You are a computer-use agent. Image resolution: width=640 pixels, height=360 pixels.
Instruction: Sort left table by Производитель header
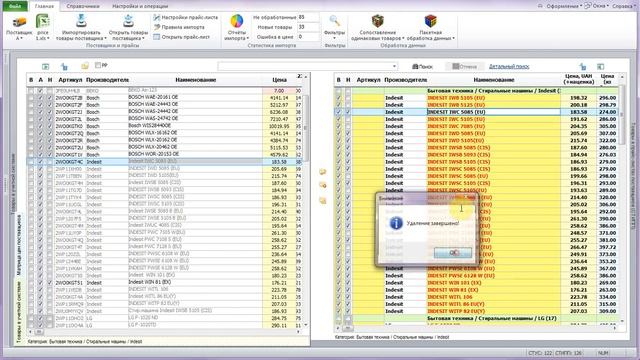[107, 80]
